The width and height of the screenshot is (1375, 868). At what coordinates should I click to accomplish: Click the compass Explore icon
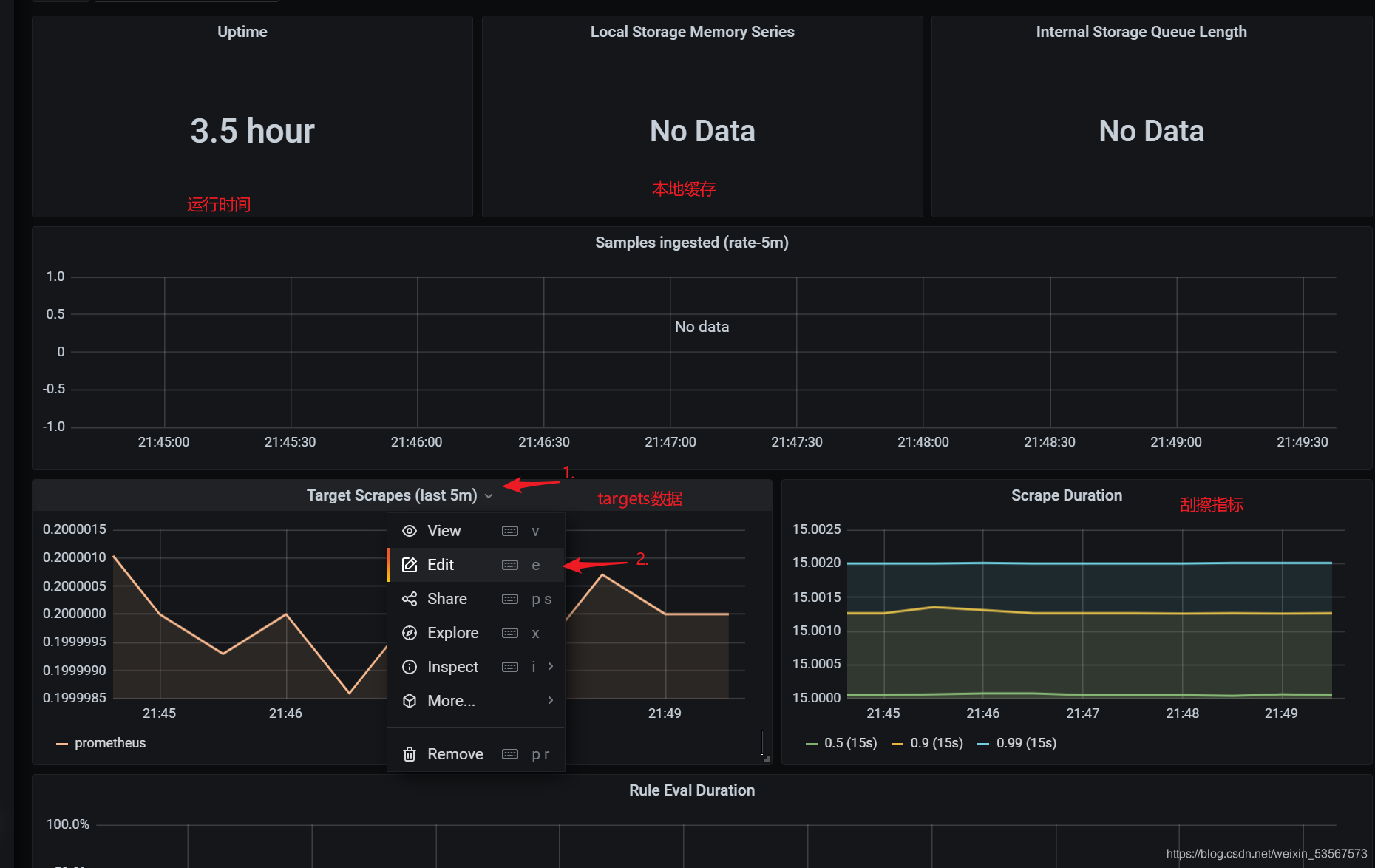point(409,633)
